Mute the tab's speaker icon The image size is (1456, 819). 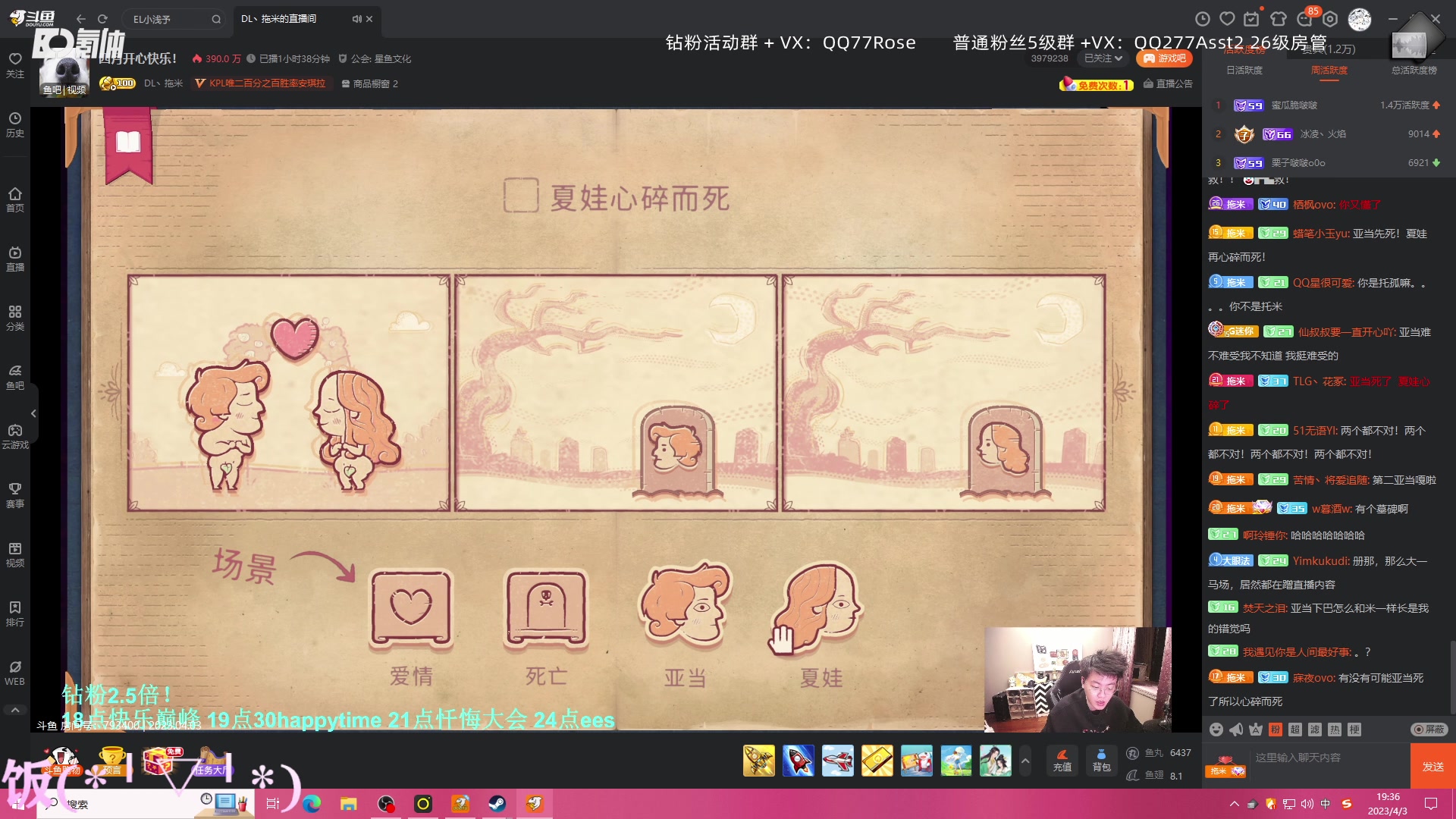(x=356, y=19)
